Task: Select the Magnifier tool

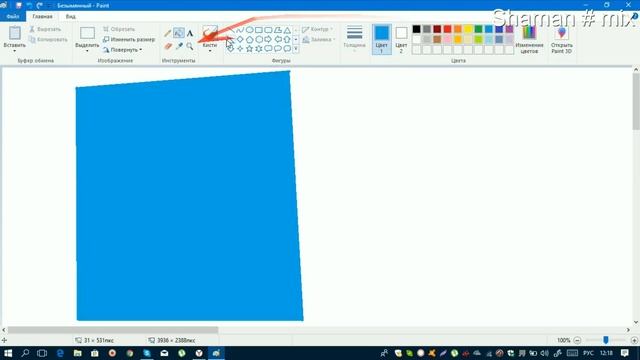Action: 190,47
